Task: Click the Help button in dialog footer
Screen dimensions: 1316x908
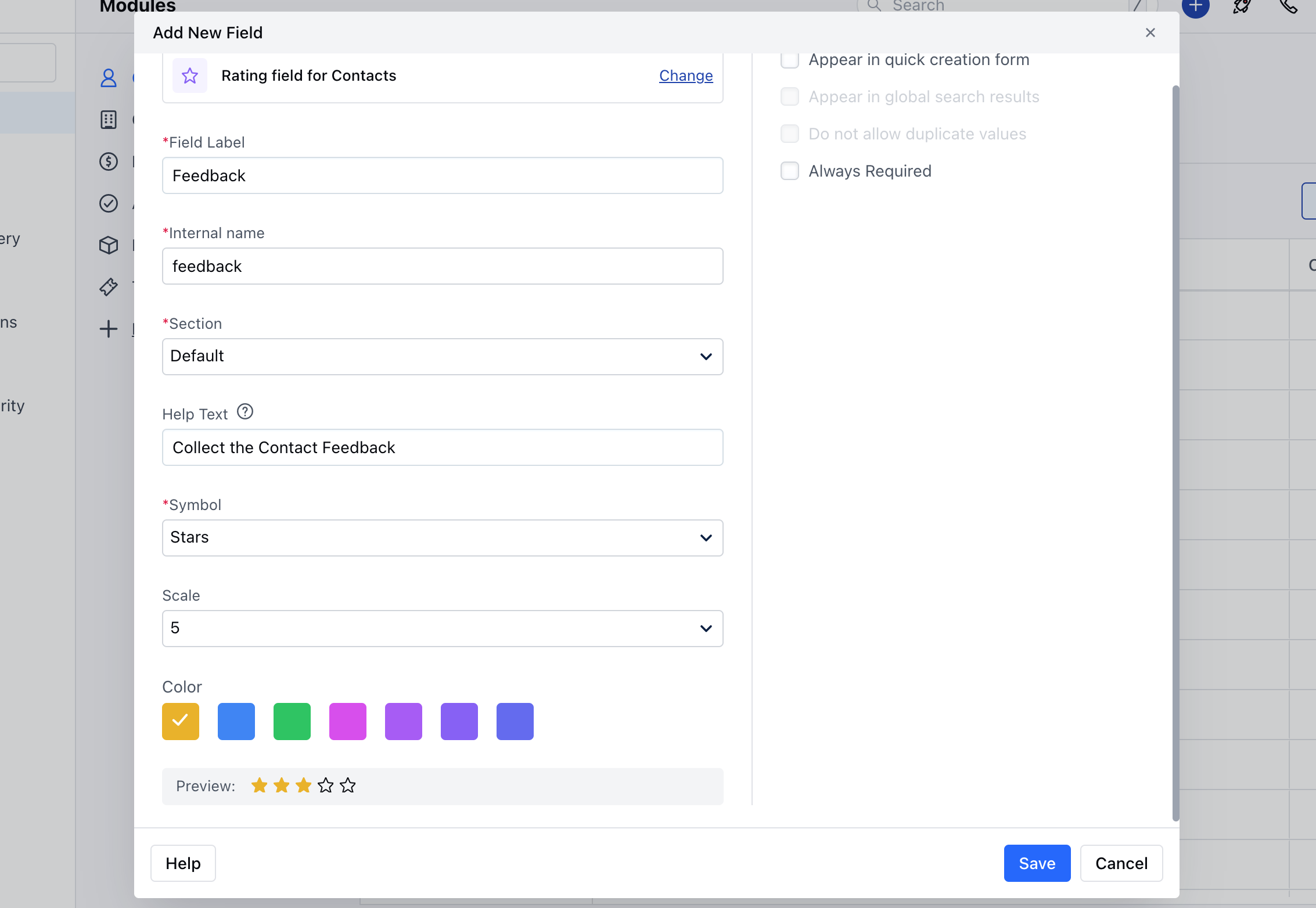Action: point(183,863)
